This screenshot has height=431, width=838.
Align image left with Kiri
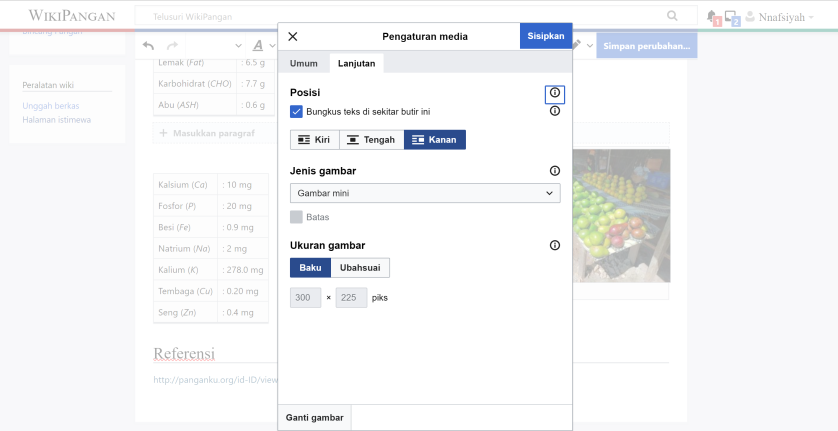pos(314,140)
